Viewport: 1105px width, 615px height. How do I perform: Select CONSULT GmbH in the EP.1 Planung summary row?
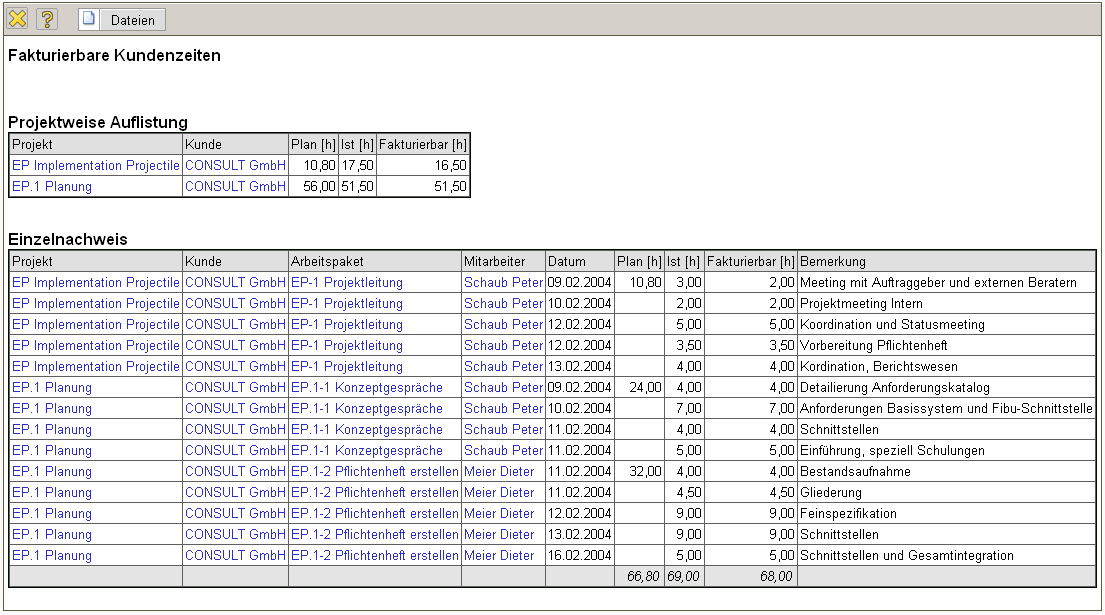pos(235,187)
